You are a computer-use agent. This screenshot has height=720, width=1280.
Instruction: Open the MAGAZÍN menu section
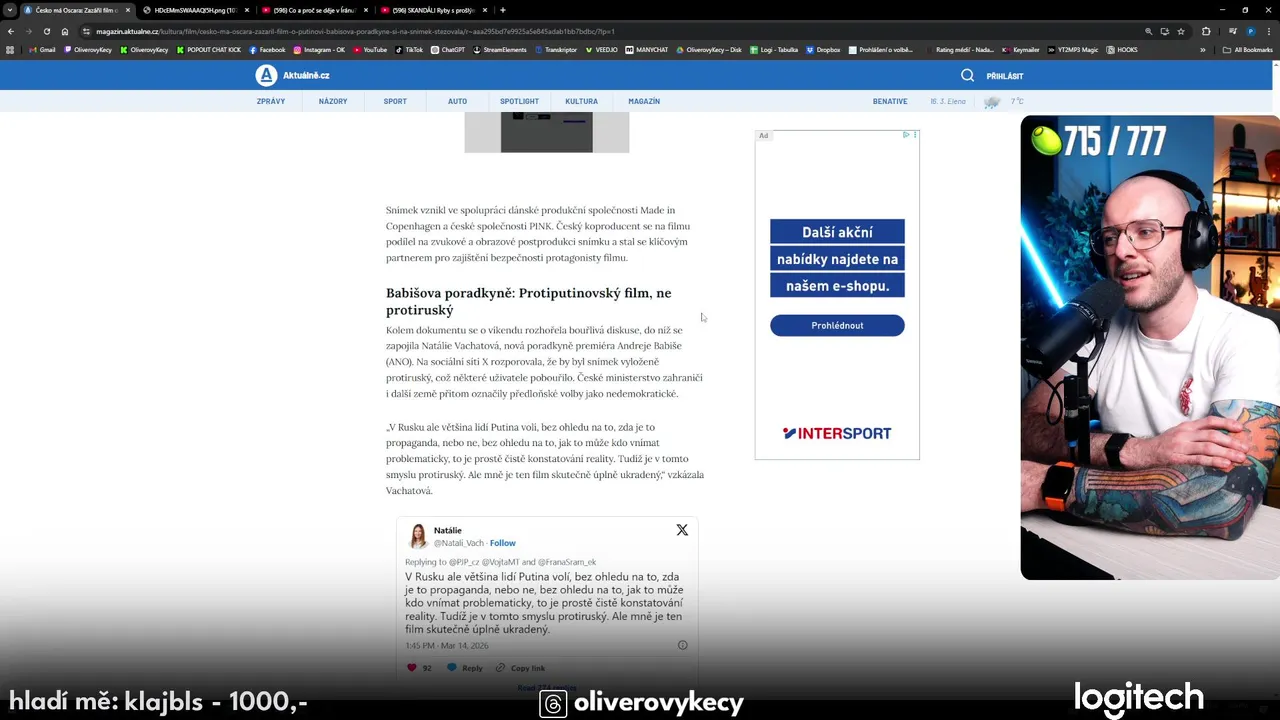coord(644,101)
